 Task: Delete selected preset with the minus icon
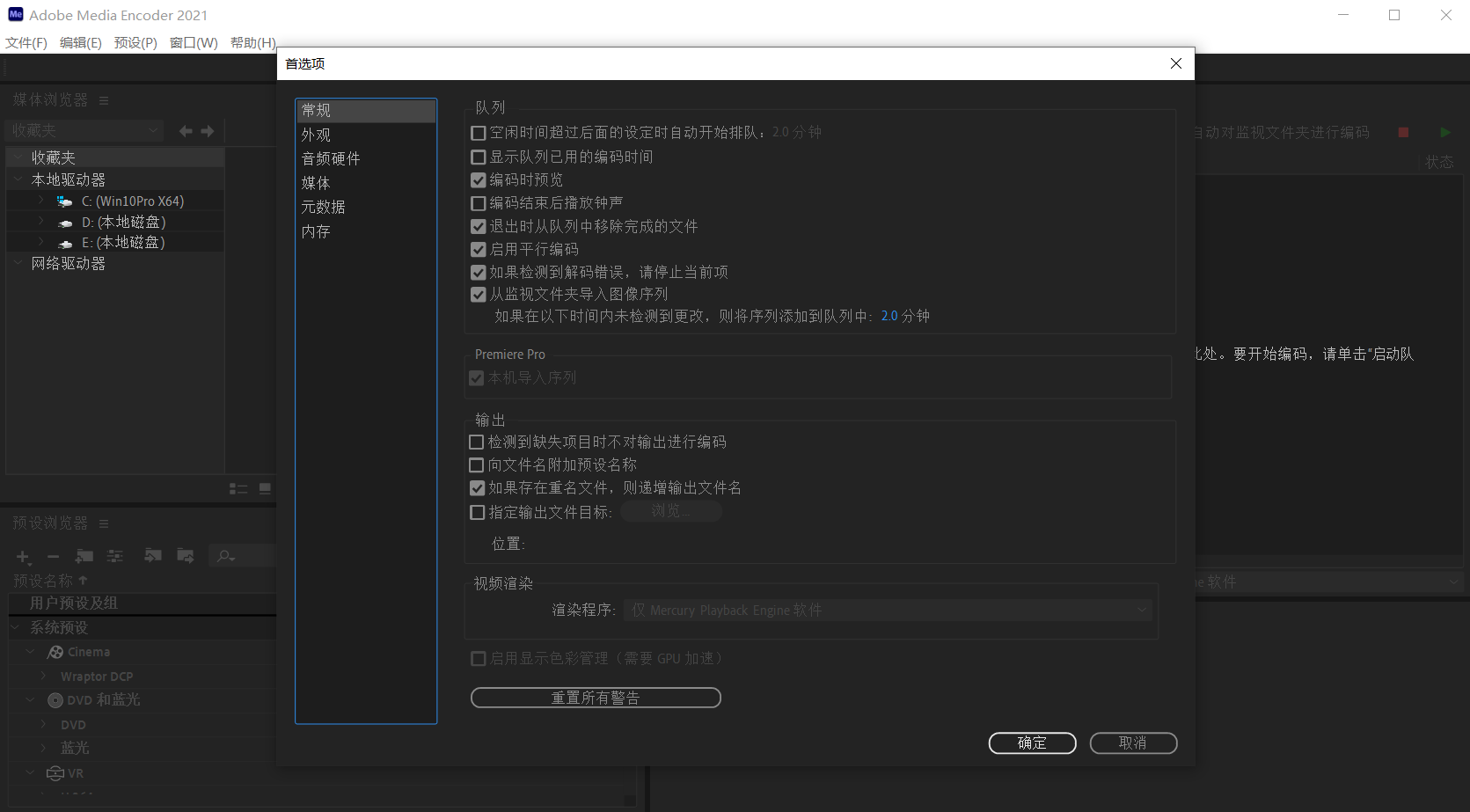(x=53, y=556)
